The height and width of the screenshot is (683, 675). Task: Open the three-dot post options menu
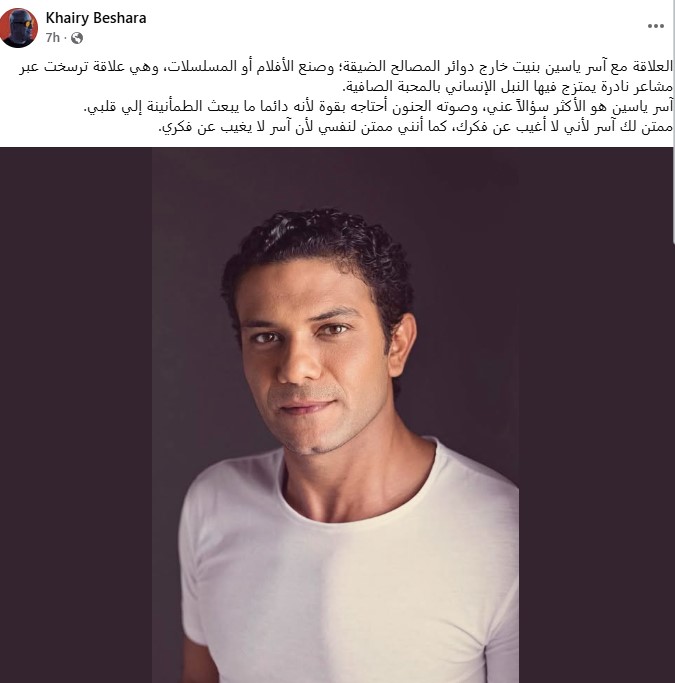[x=655, y=26]
